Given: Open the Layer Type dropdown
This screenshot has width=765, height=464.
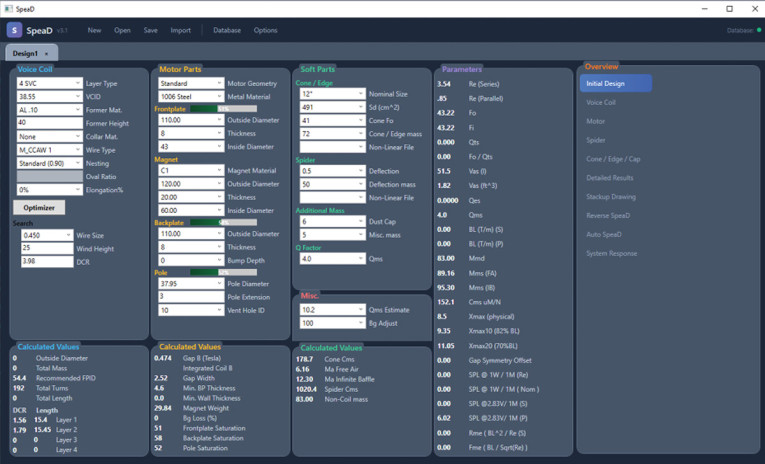Looking at the screenshot, I should tap(50, 83).
